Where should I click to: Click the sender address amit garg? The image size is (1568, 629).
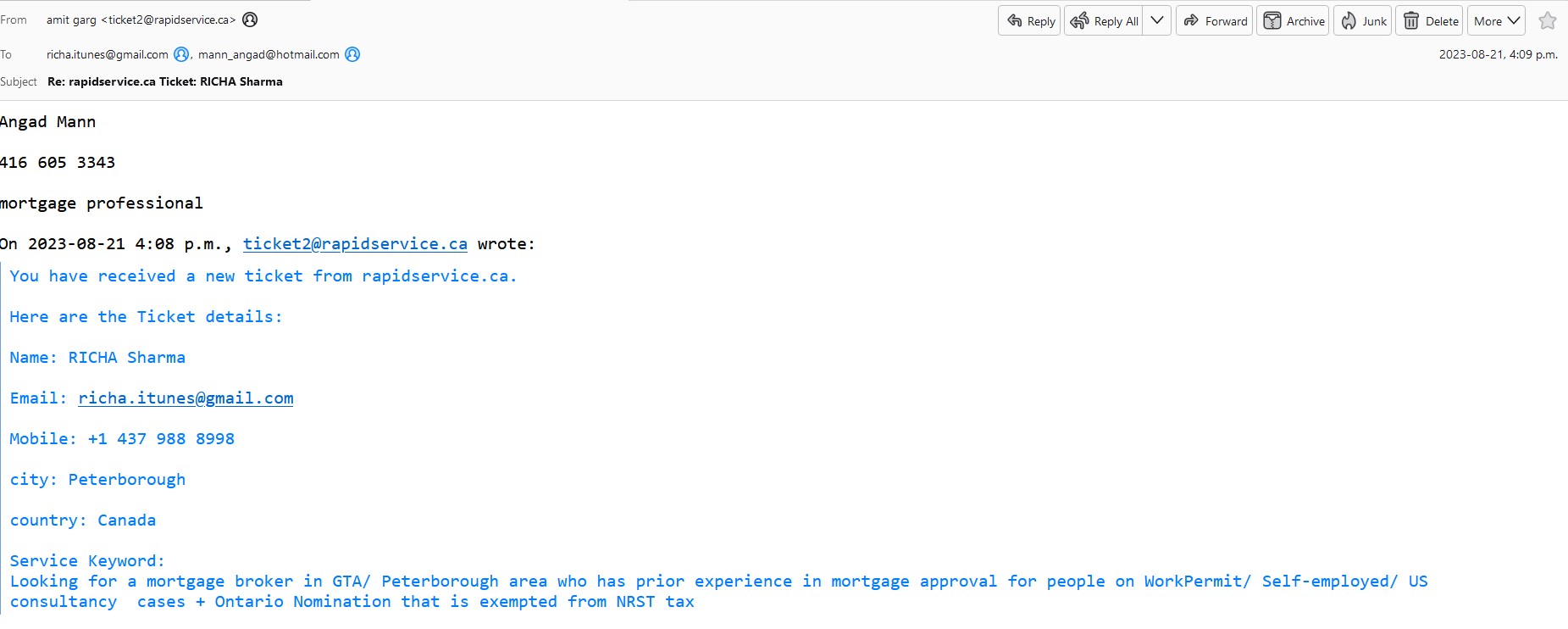tap(141, 19)
